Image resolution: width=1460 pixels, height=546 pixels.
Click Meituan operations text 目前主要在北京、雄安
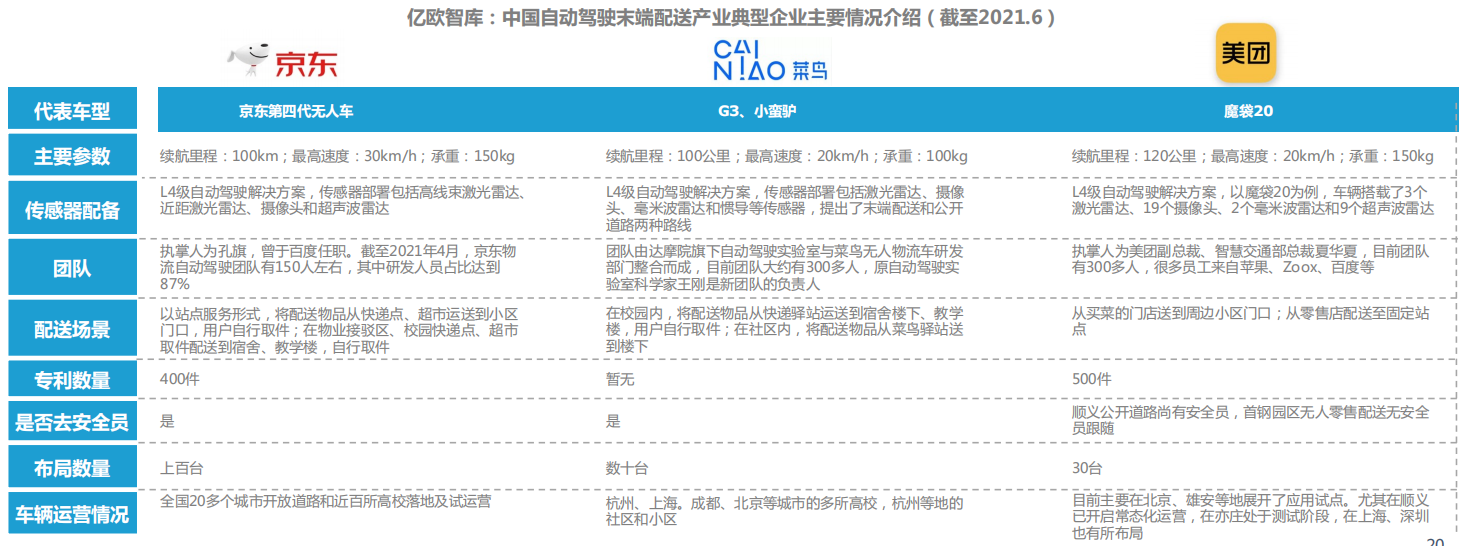coord(1250,517)
